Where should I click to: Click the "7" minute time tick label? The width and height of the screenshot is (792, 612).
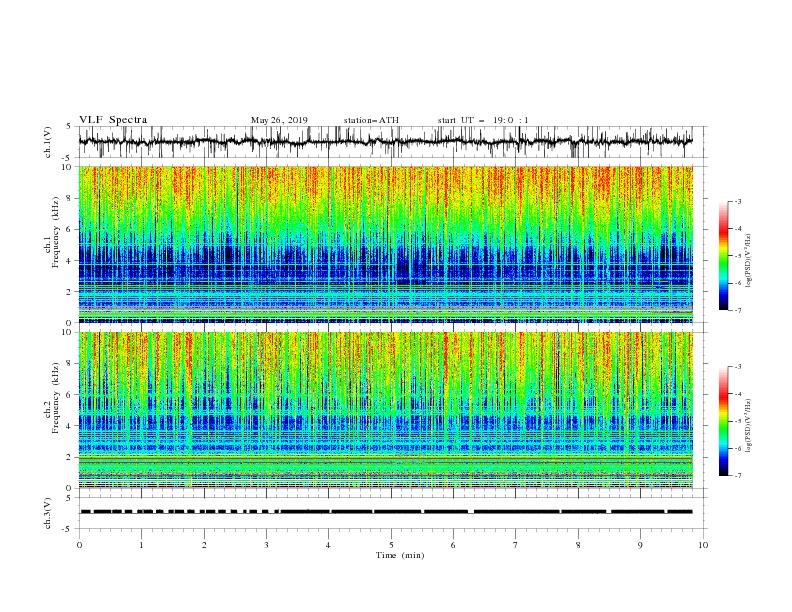click(x=516, y=545)
